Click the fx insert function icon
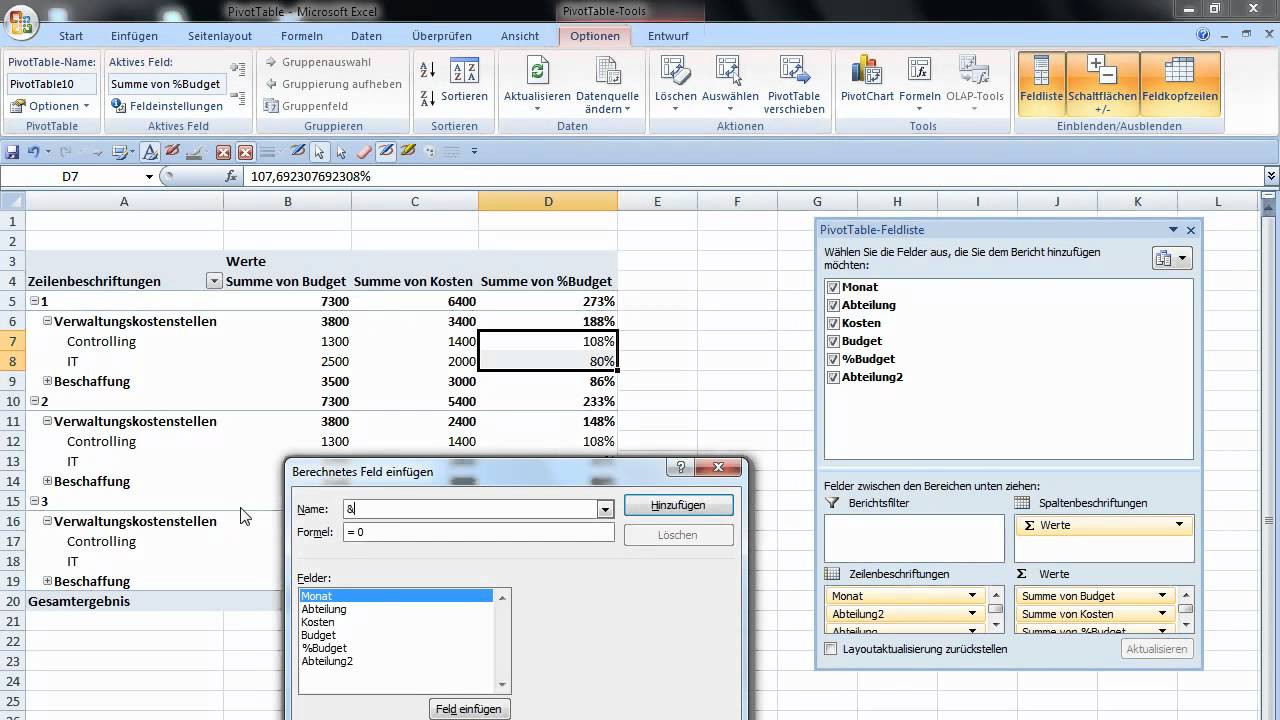This screenshot has width=1280, height=720. [231, 176]
